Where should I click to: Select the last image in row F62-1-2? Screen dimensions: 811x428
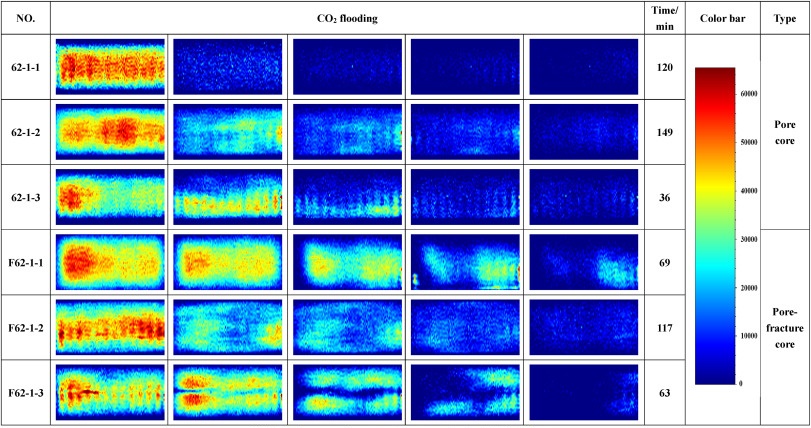point(583,327)
